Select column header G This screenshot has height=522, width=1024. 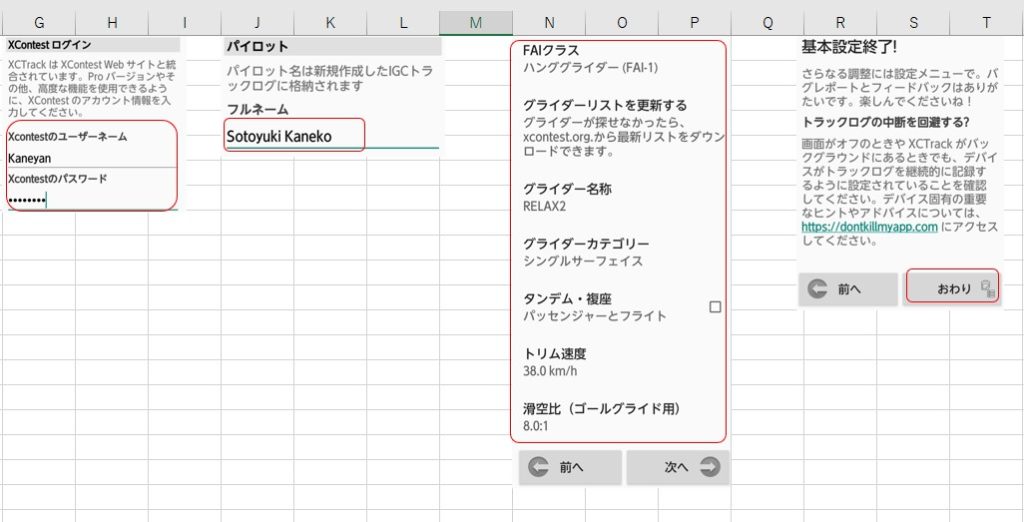click(38, 23)
